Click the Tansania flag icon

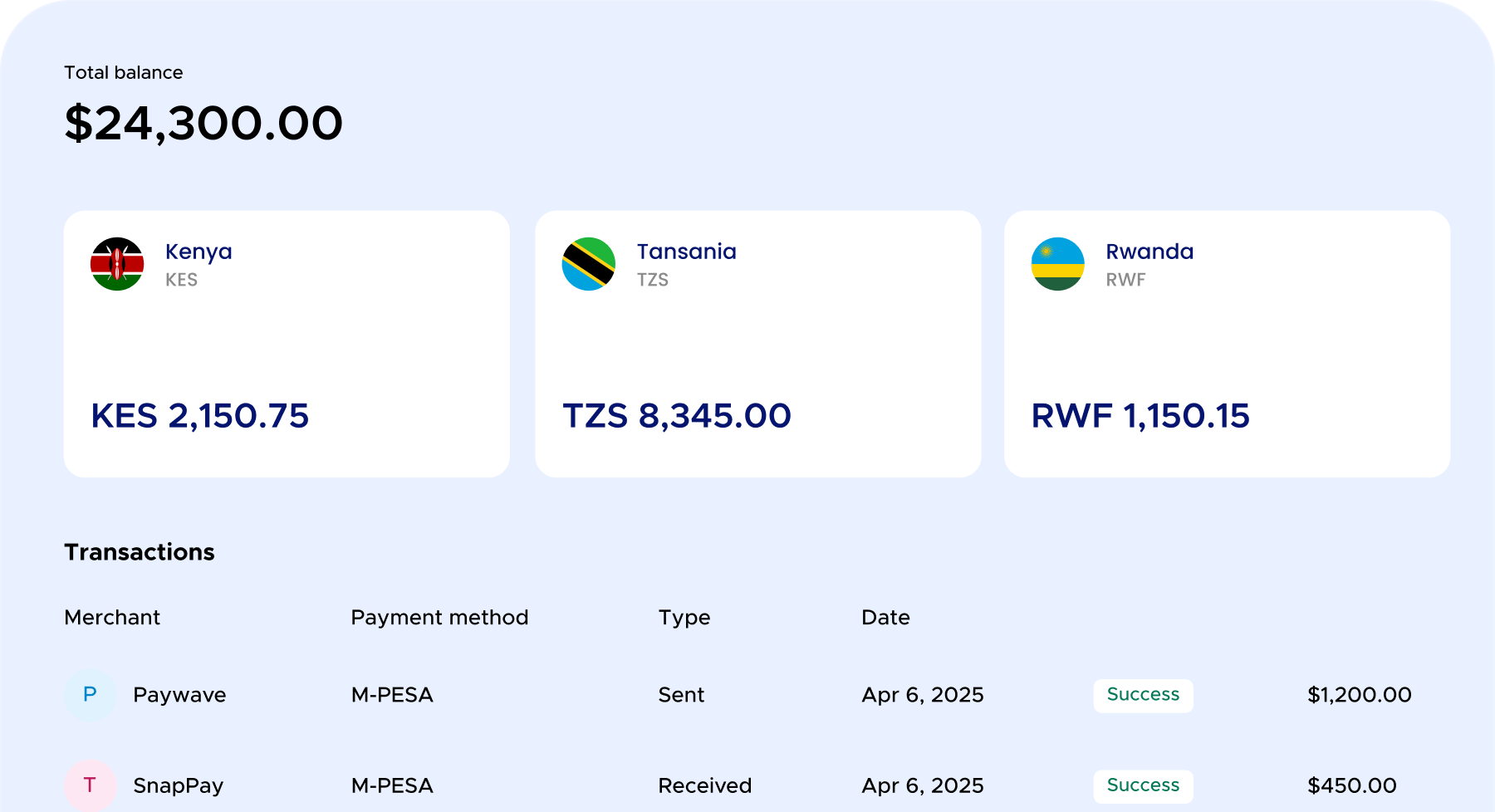[x=589, y=263]
